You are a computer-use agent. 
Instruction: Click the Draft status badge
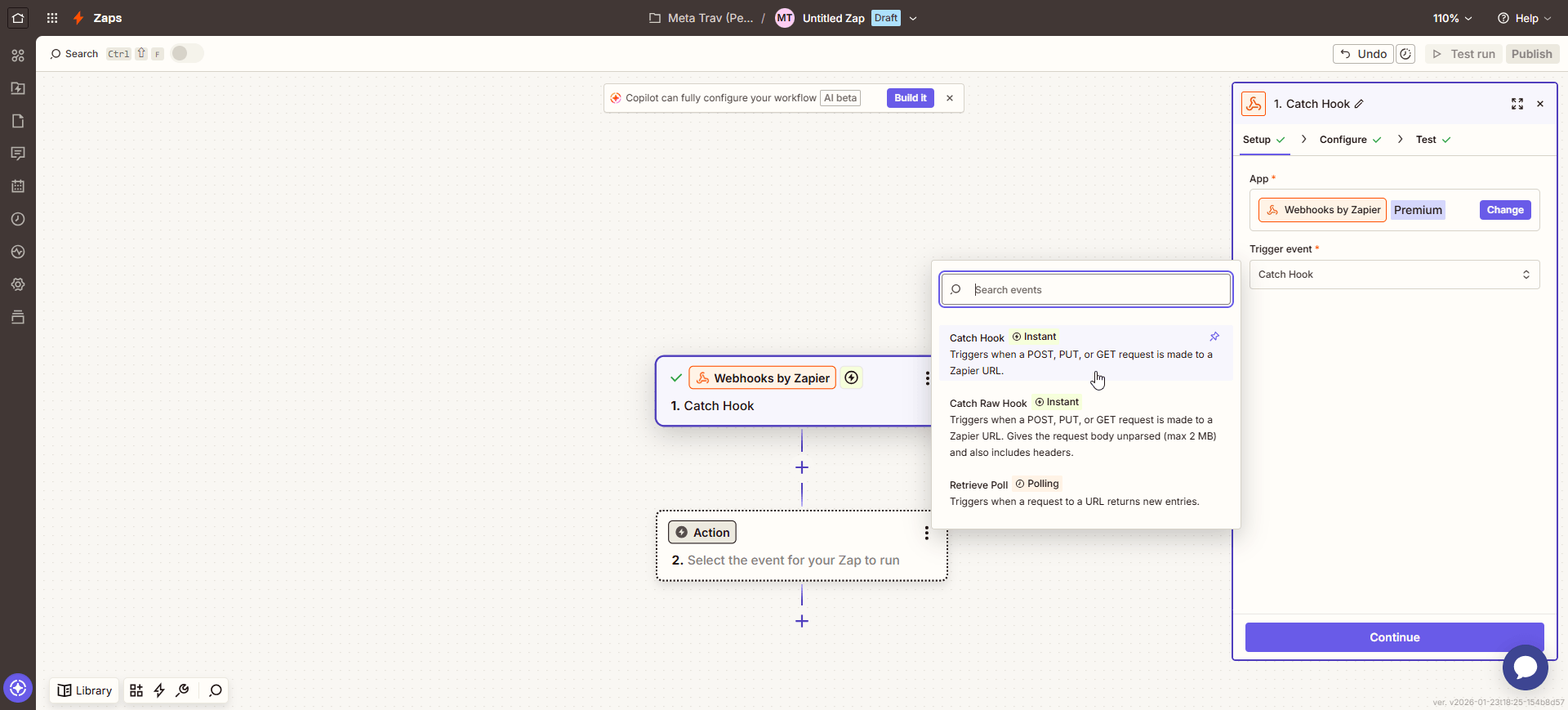point(885,18)
